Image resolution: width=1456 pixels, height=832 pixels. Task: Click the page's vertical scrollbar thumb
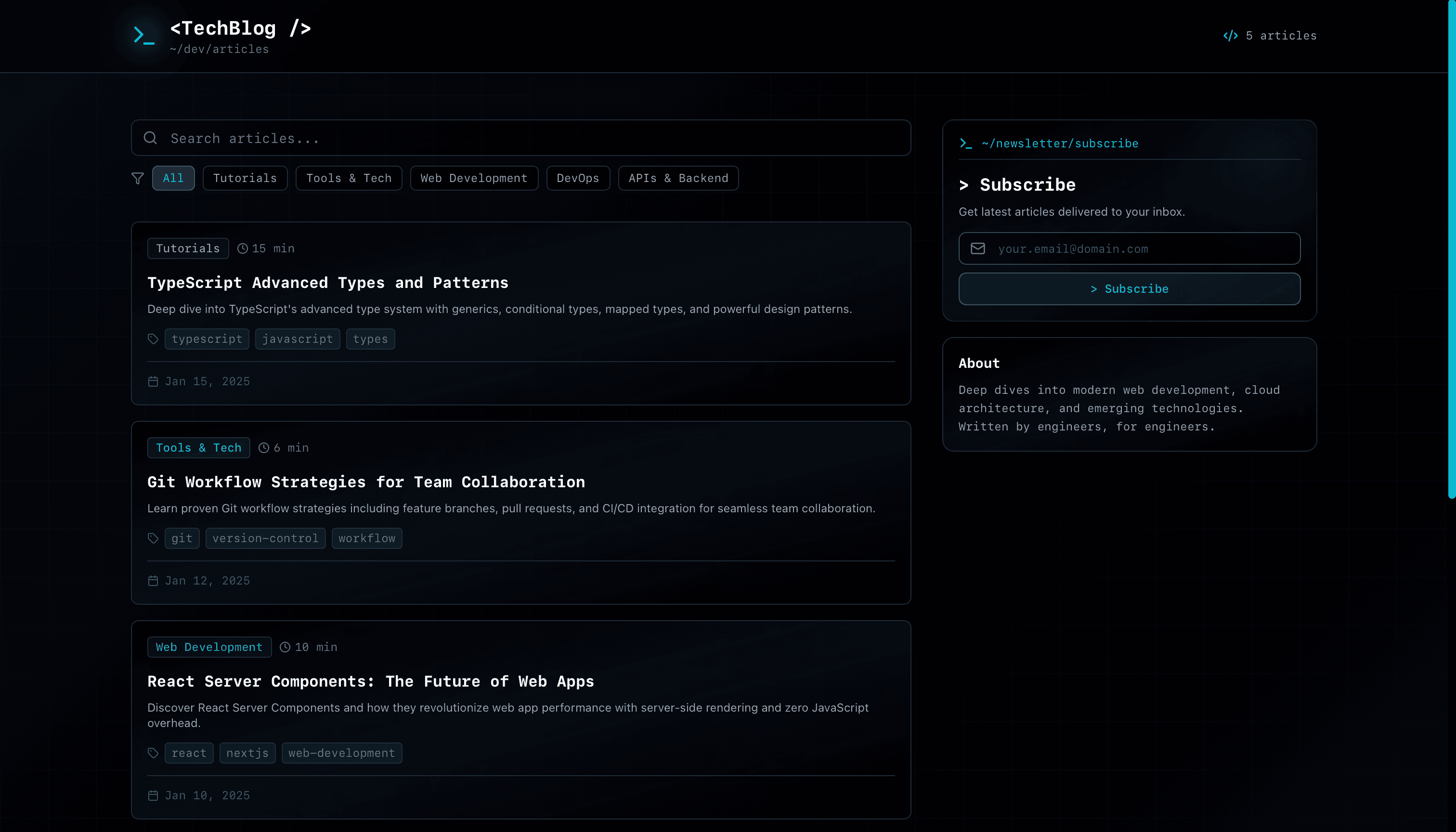click(1452, 249)
